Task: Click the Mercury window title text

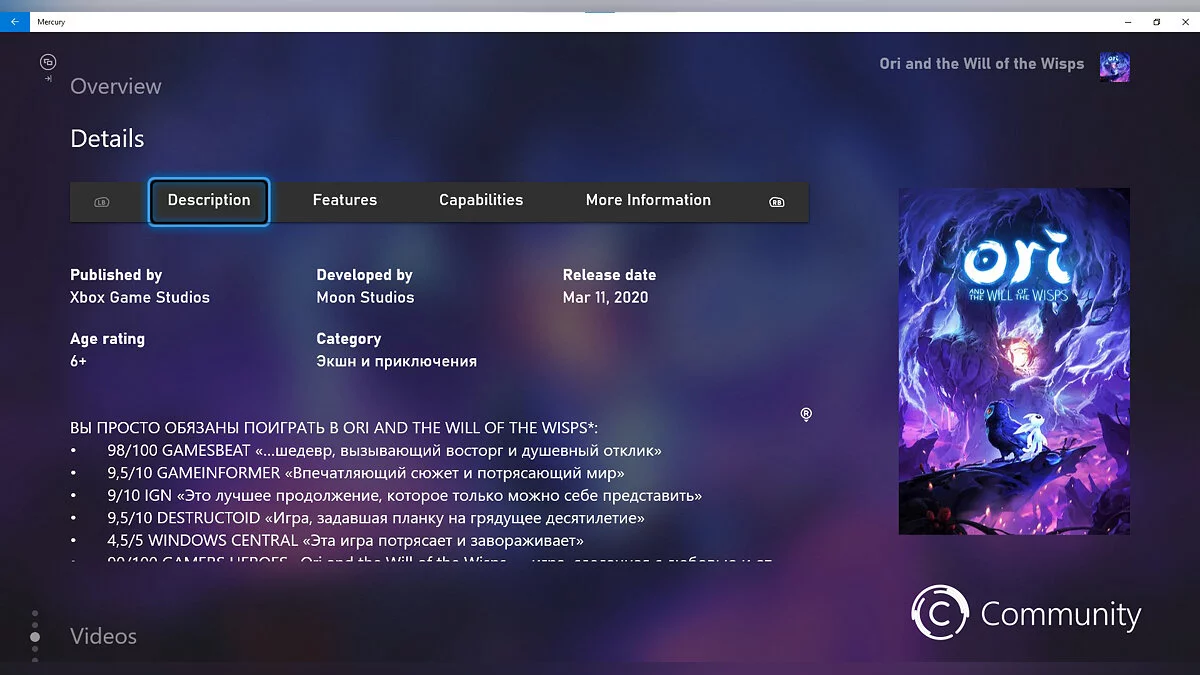Action: click(51, 21)
